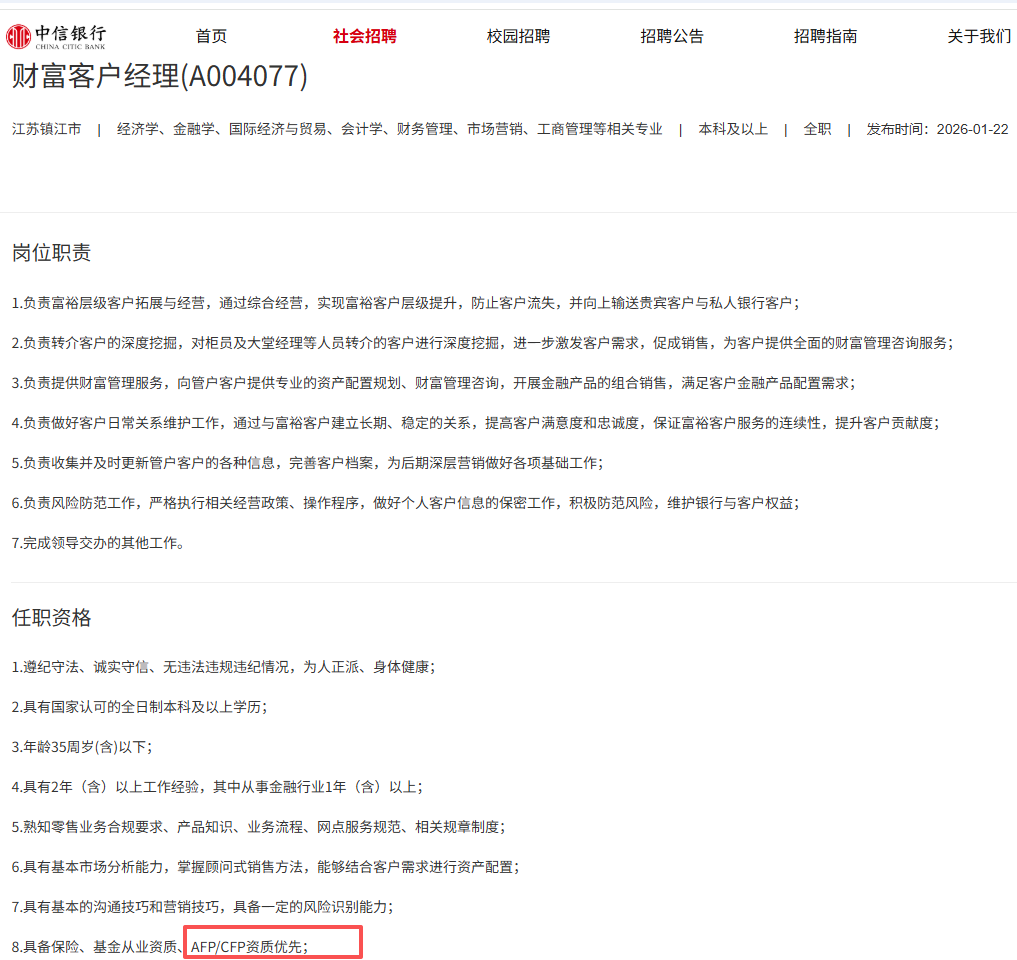Open the 招聘公告 menu item
This screenshot has height=960, width=1017.
[672, 37]
